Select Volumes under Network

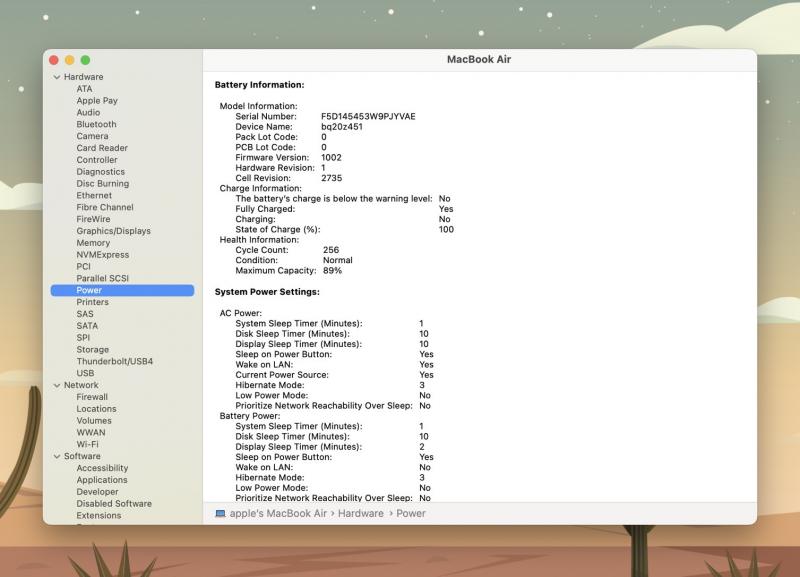(94, 420)
